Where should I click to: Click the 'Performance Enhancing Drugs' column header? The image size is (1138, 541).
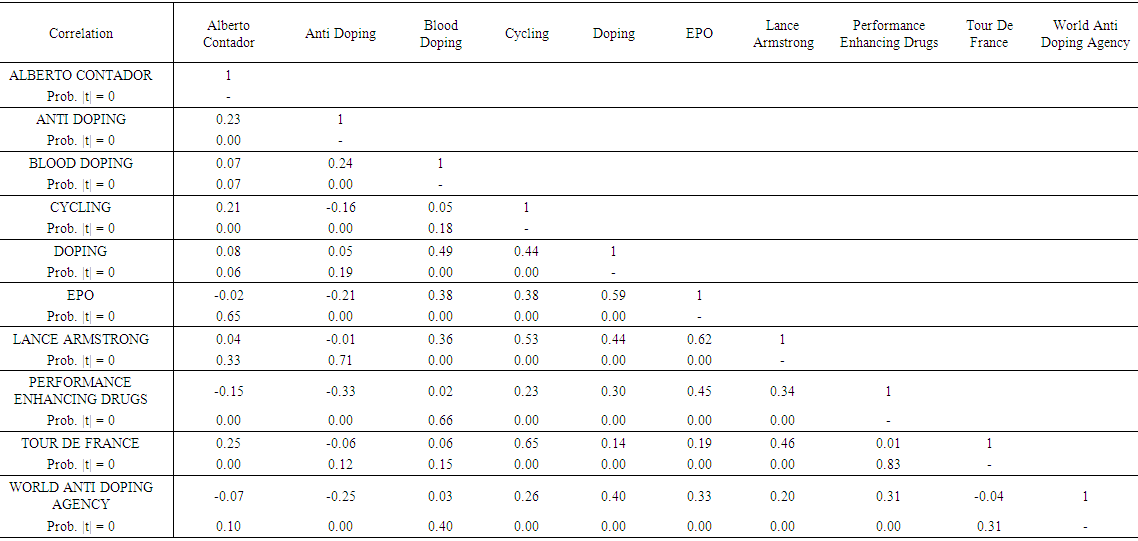[x=888, y=34]
